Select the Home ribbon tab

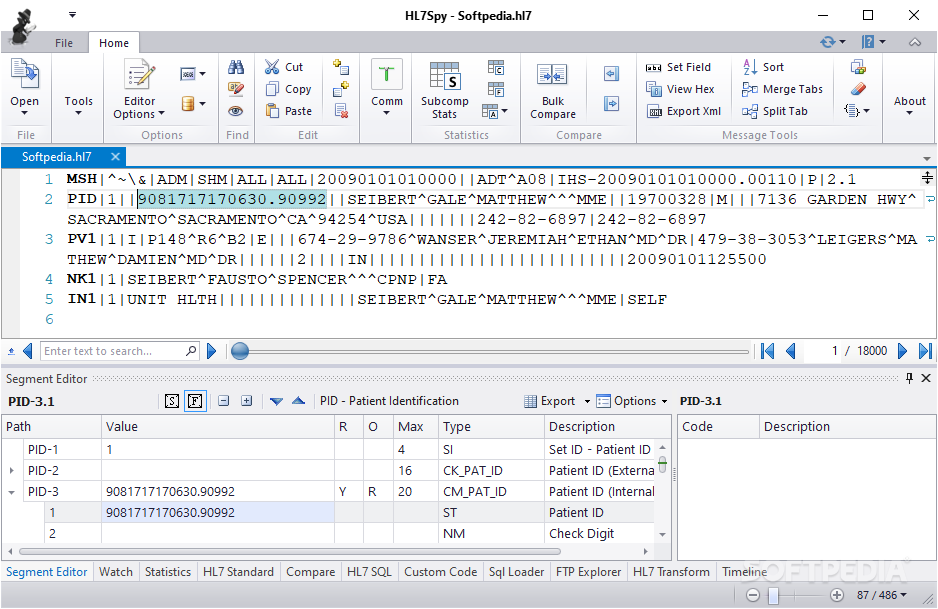114,43
